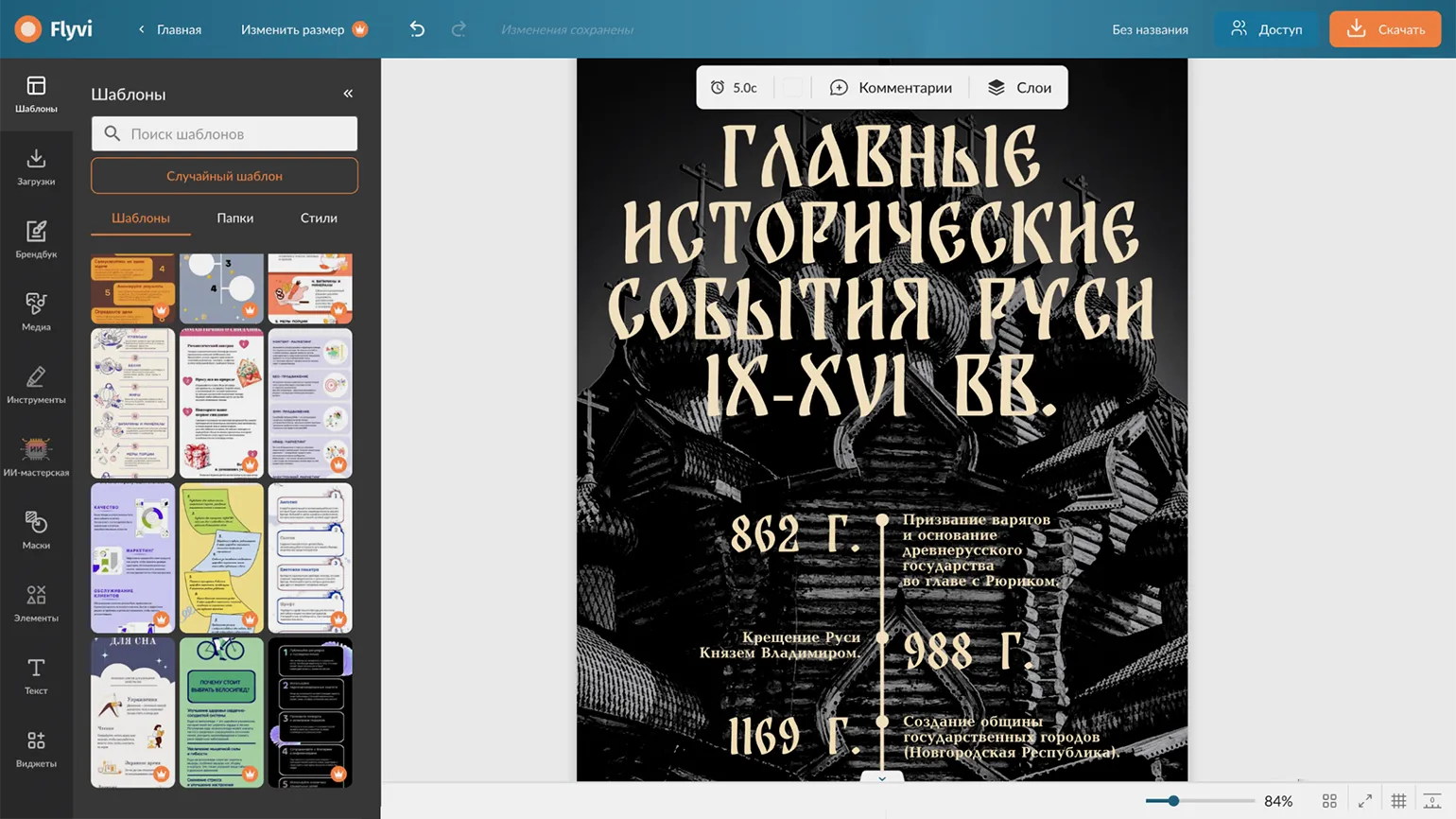Toggle the page grid view icon
This screenshot has height=819, width=1456.
coord(1329,801)
